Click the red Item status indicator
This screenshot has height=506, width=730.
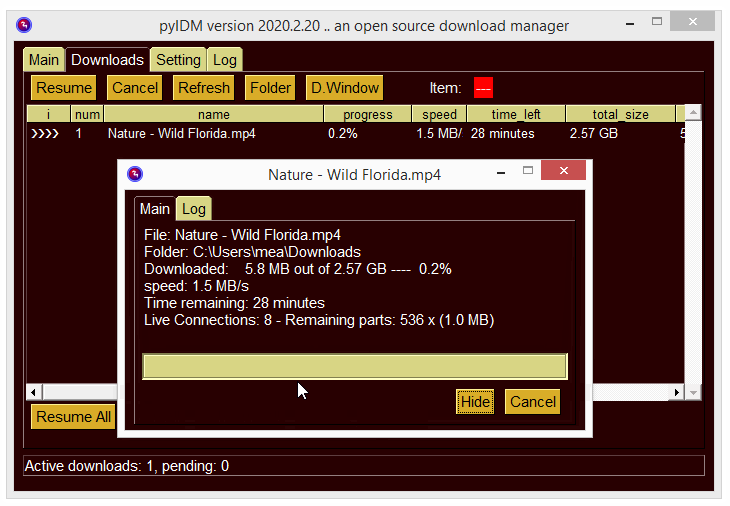coord(483,88)
